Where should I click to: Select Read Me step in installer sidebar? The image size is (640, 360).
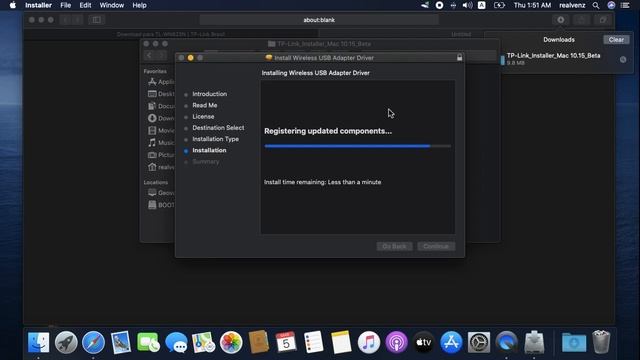click(x=204, y=105)
